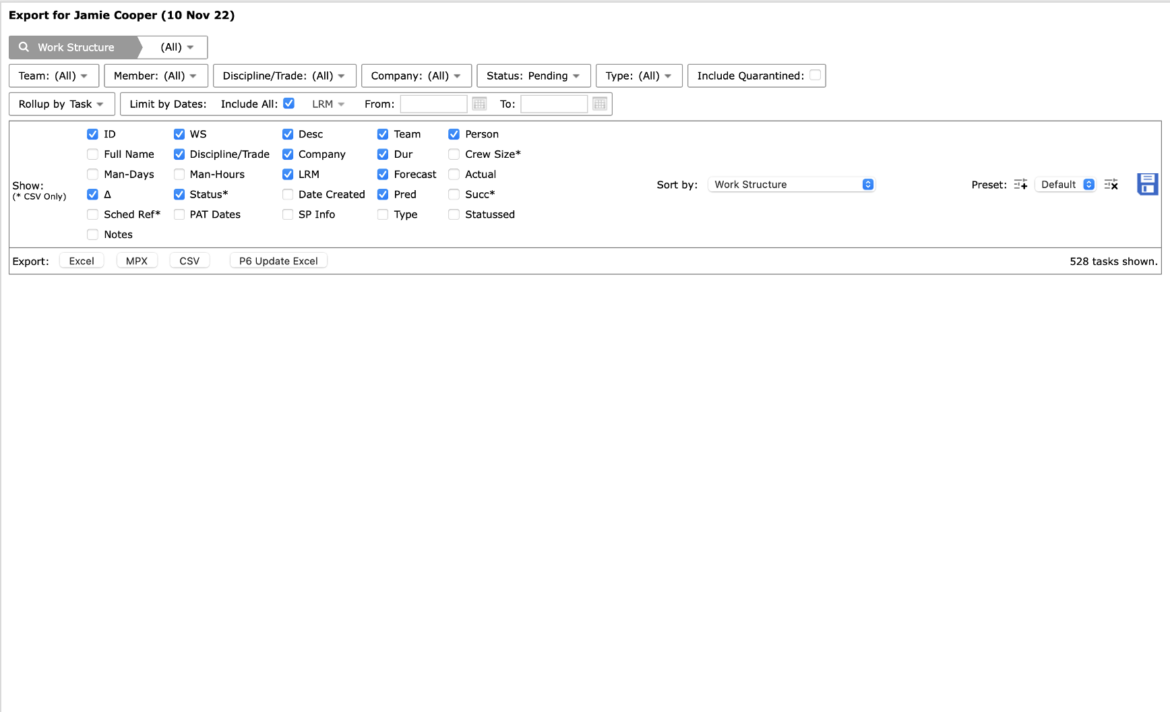
Task: Click the add preset icon
Action: [1020, 184]
